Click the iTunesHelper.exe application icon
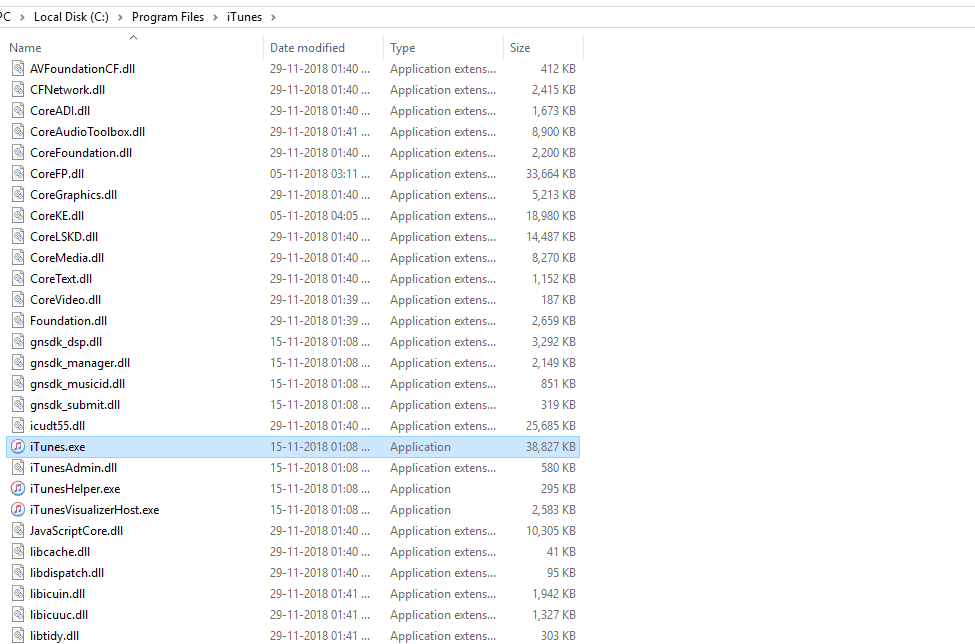 (x=18, y=489)
